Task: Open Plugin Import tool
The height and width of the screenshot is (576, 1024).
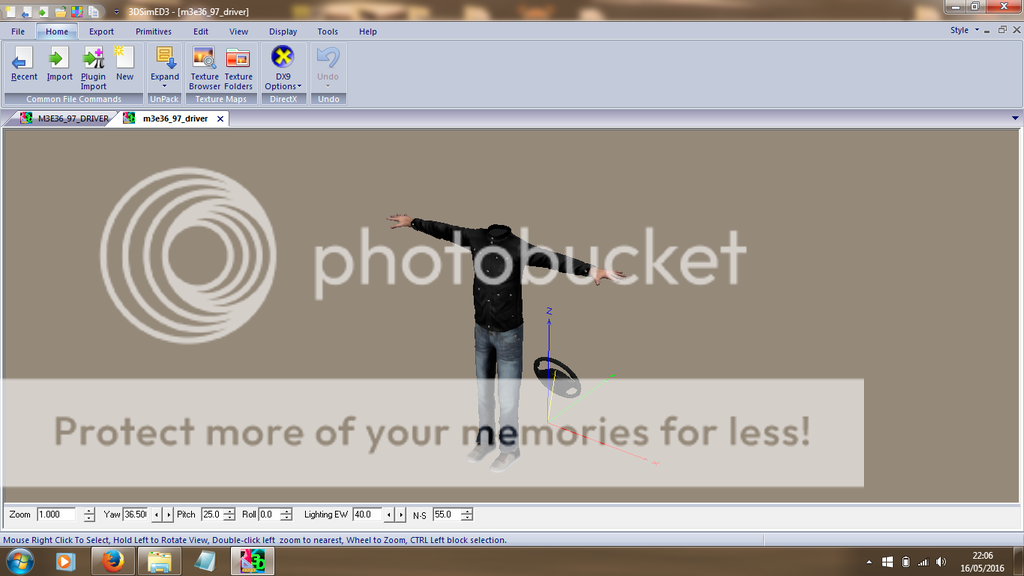Action: click(94, 66)
